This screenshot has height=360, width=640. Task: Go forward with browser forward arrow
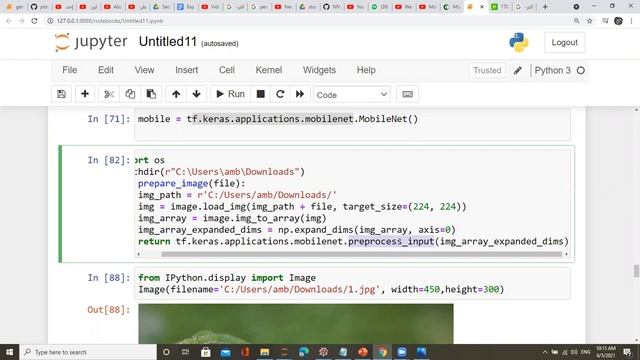[x=22, y=21]
